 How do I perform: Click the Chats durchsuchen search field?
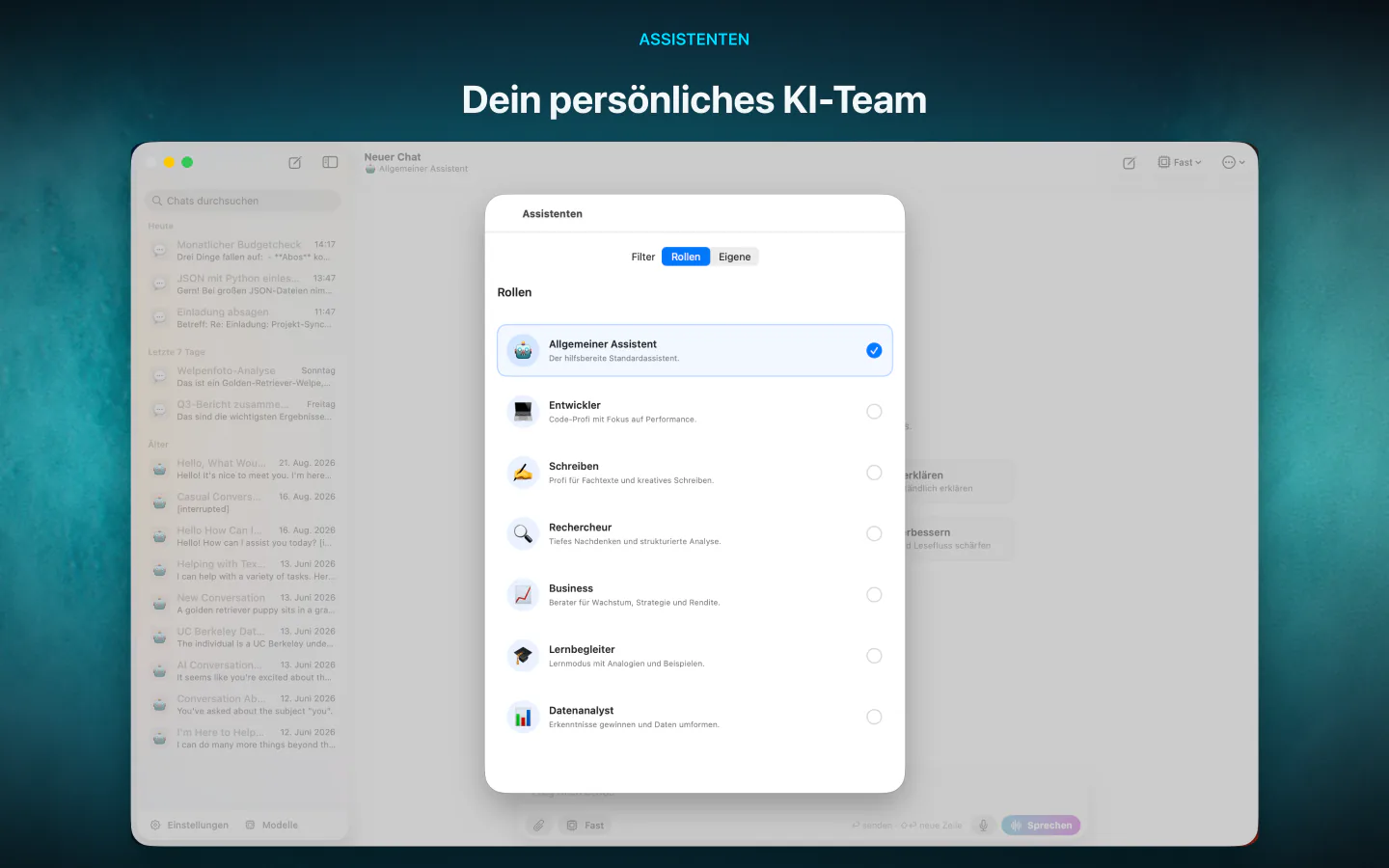tap(243, 201)
